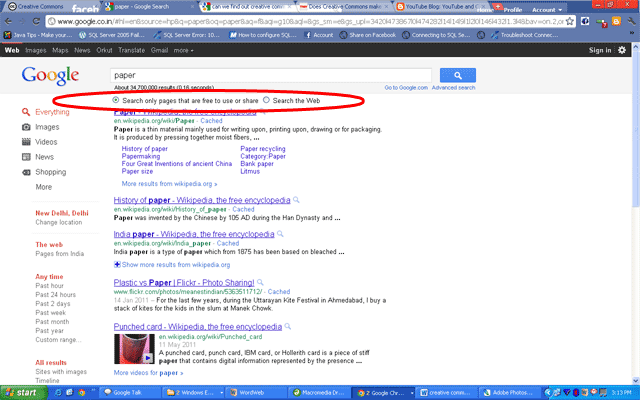Go back with the browser back arrow
Image resolution: width=640 pixels, height=400 pixels.
tap(9, 21)
